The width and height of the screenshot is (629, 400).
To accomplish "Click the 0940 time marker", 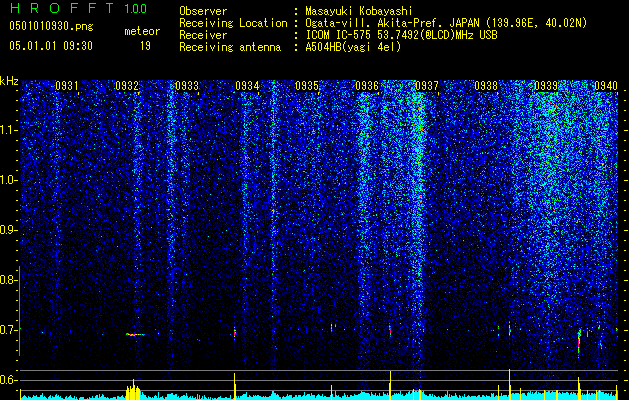I will coord(606,85).
